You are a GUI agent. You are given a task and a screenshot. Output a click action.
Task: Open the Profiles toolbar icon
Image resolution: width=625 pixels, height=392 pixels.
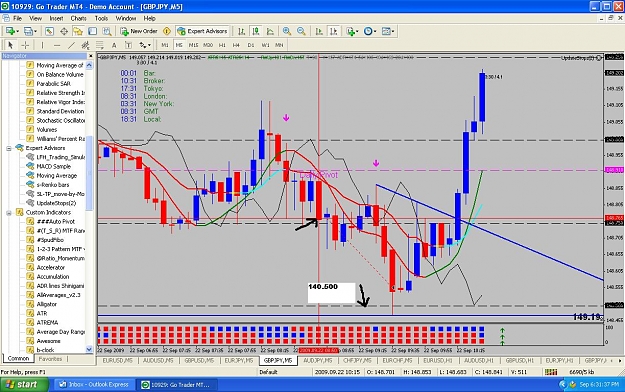tap(30, 31)
